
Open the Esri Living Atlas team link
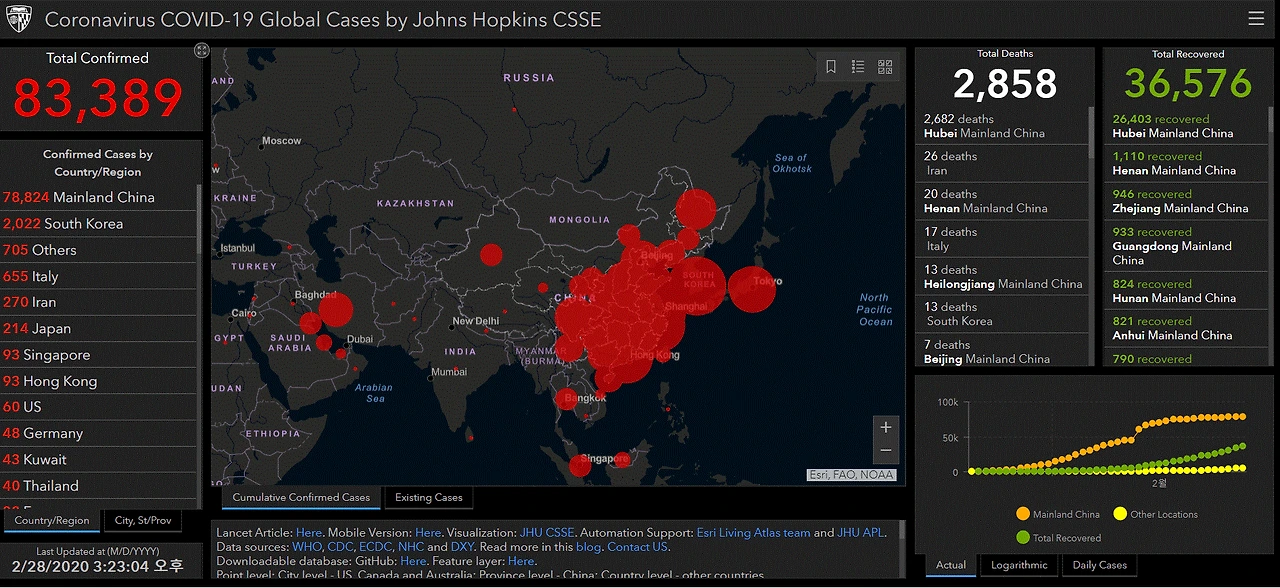coord(753,533)
